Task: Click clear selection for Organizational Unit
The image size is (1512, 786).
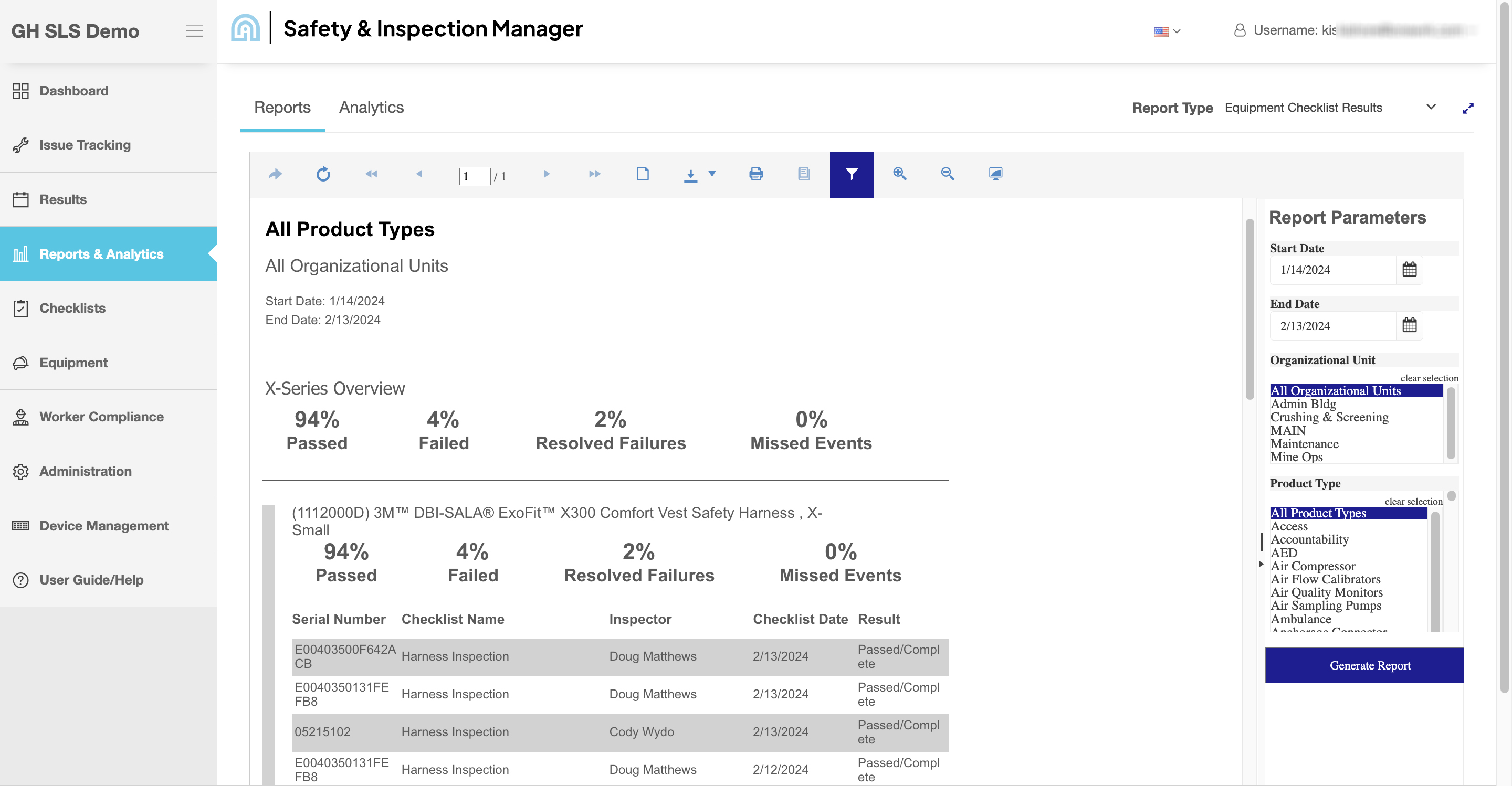Action: (x=1429, y=378)
